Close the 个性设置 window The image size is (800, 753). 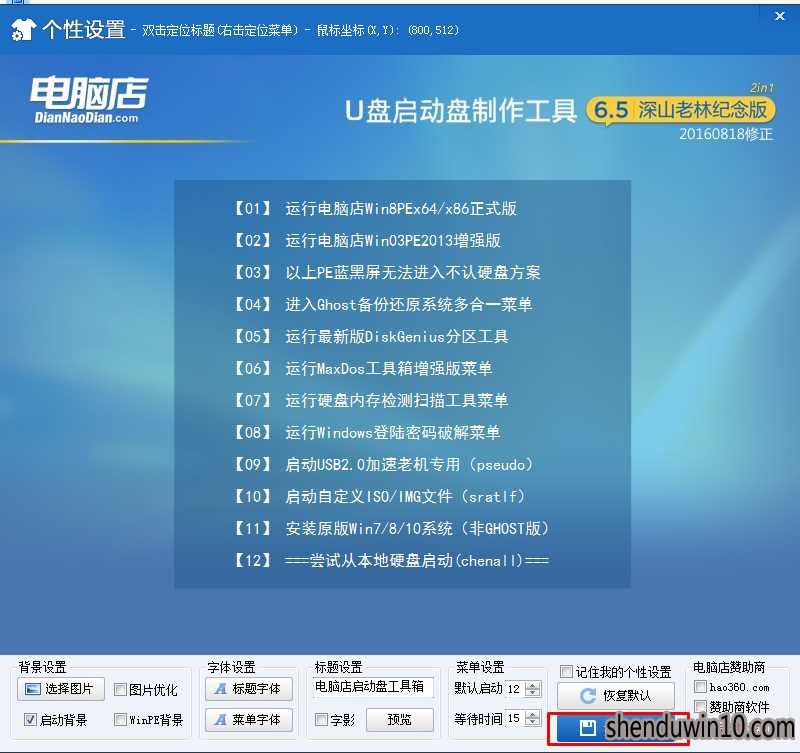point(779,16)
